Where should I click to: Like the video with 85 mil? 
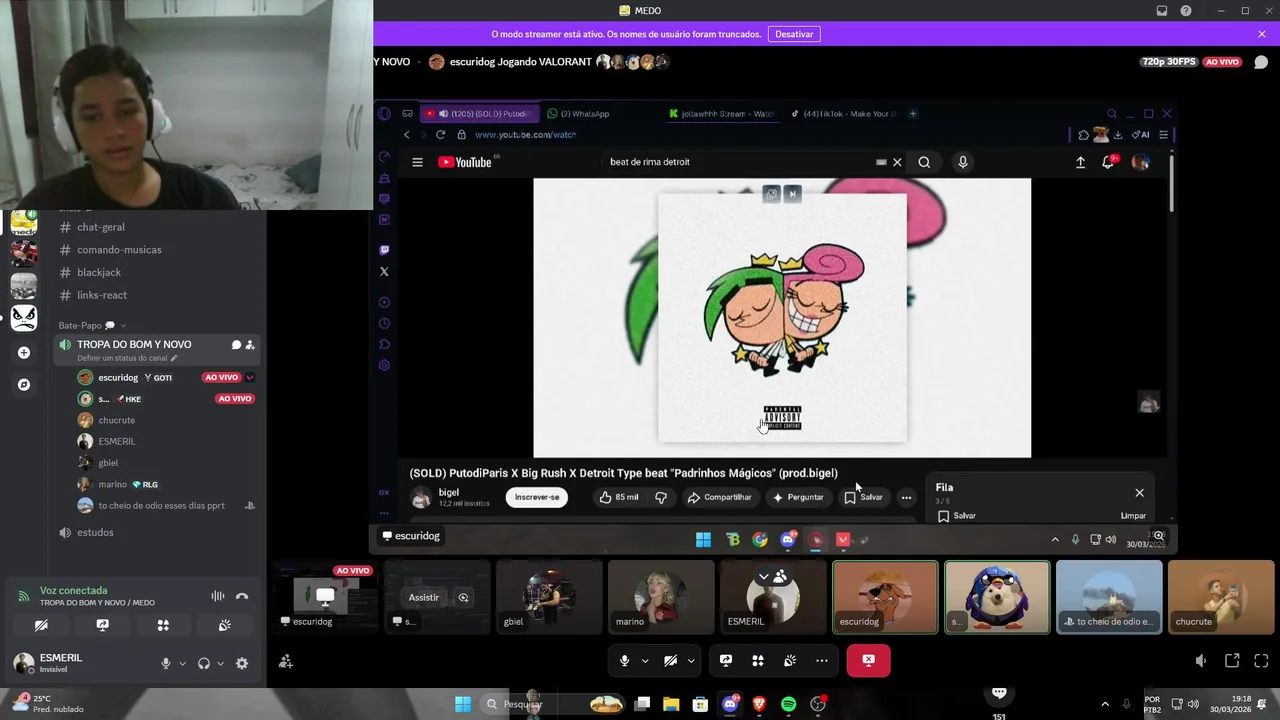(619, 497)
